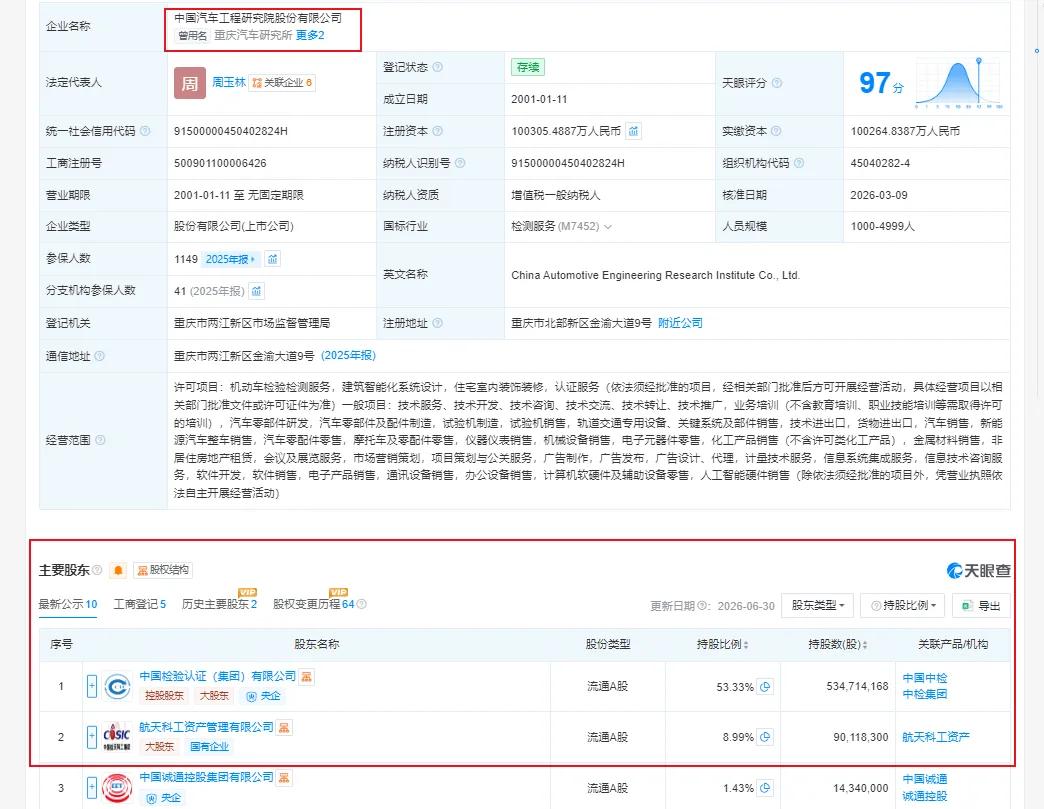
Task: Click equity structure icon after 中国诚通控股集团有限公司
Action: coord(284,778)
